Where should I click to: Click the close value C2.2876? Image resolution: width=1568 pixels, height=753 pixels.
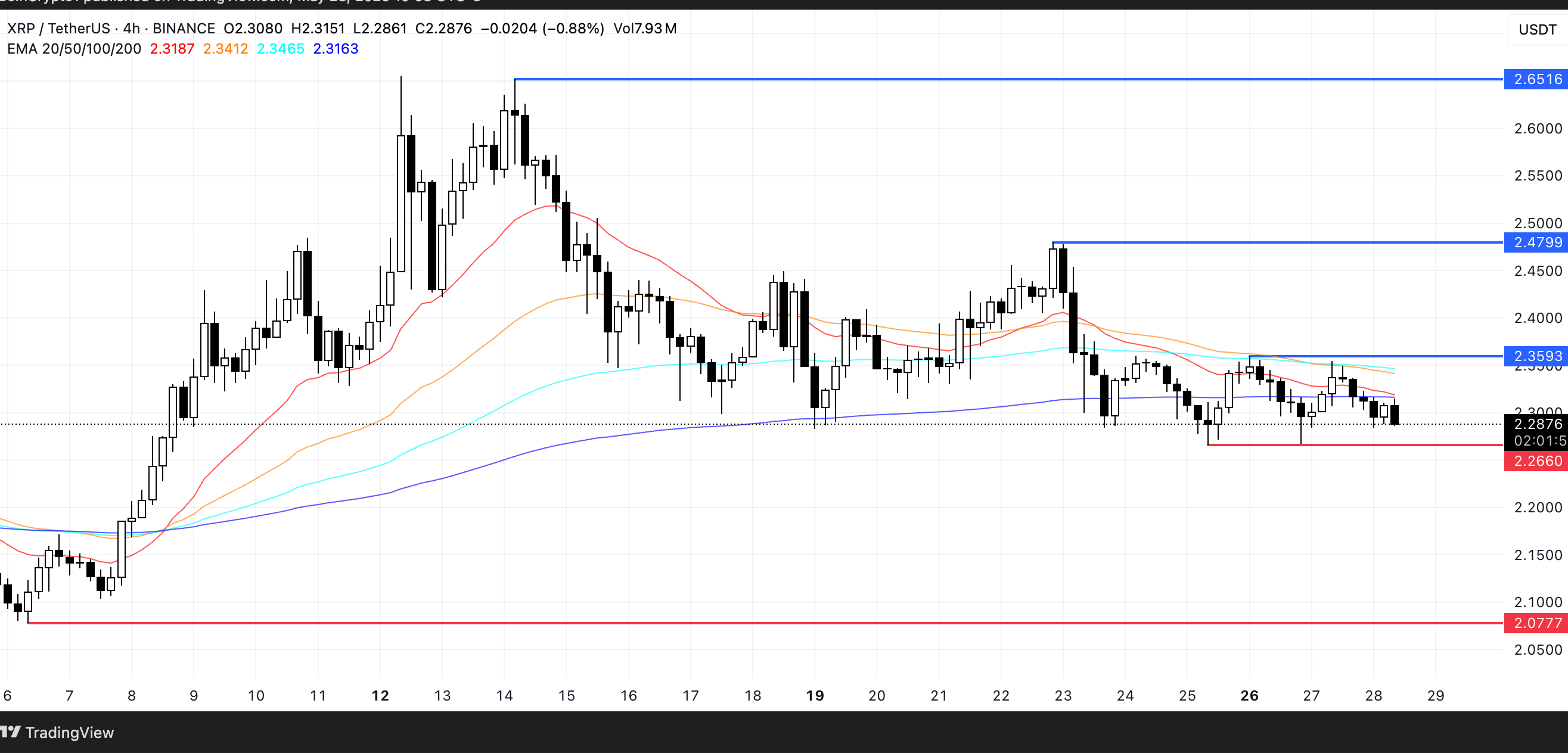coord(444,29)
